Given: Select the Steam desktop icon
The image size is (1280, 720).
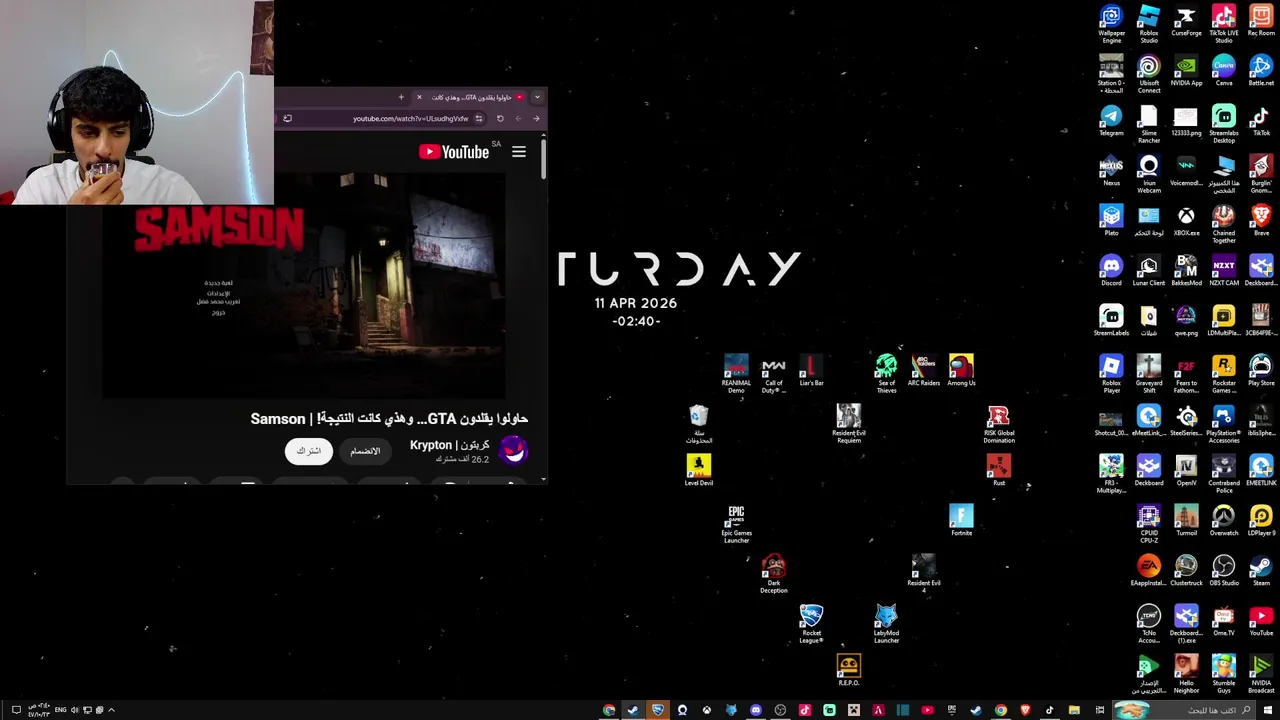Looking at the screenshot, I should point(1261,572).
